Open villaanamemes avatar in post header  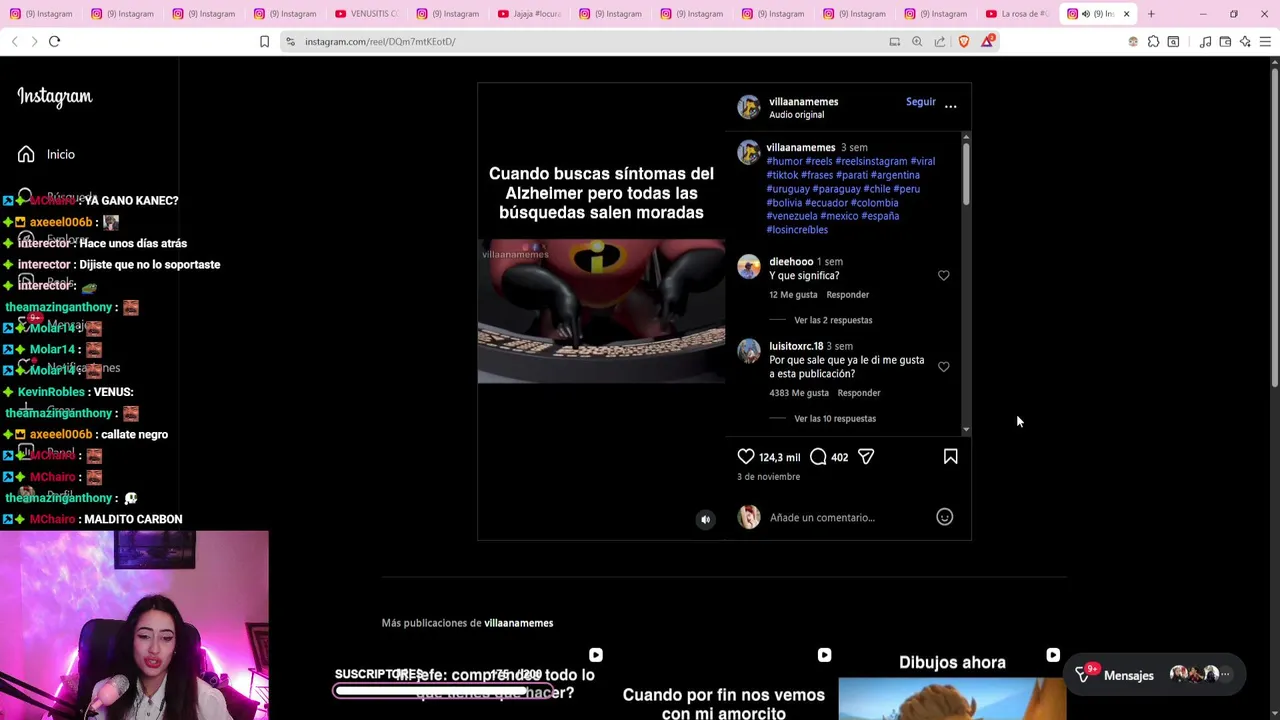pos(749,107)
